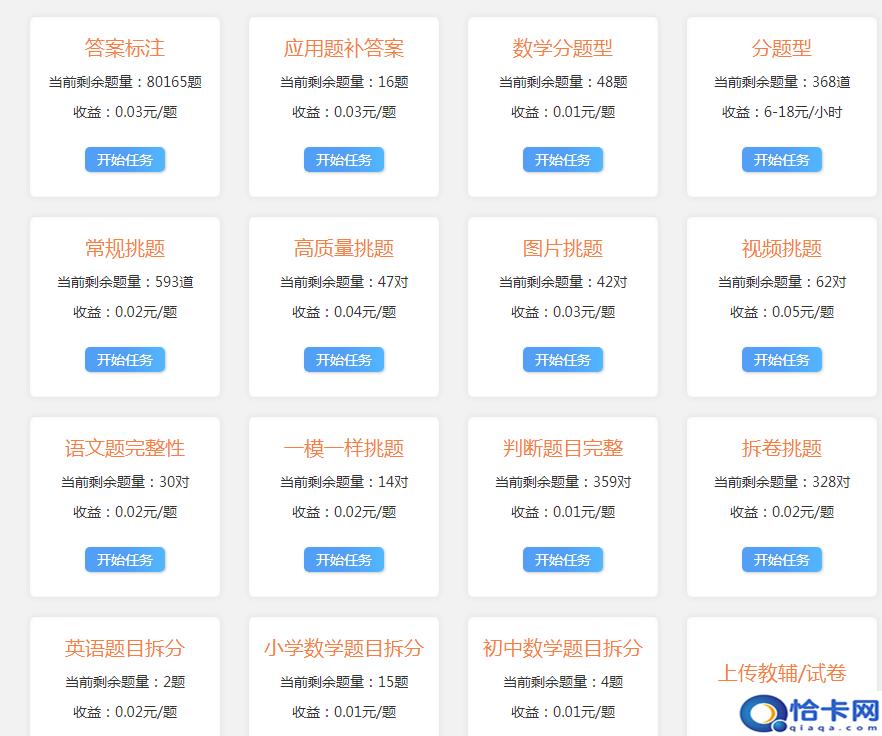Select the 高质量挑题 title text
The image size is (882, 736).
coord(343,248)
